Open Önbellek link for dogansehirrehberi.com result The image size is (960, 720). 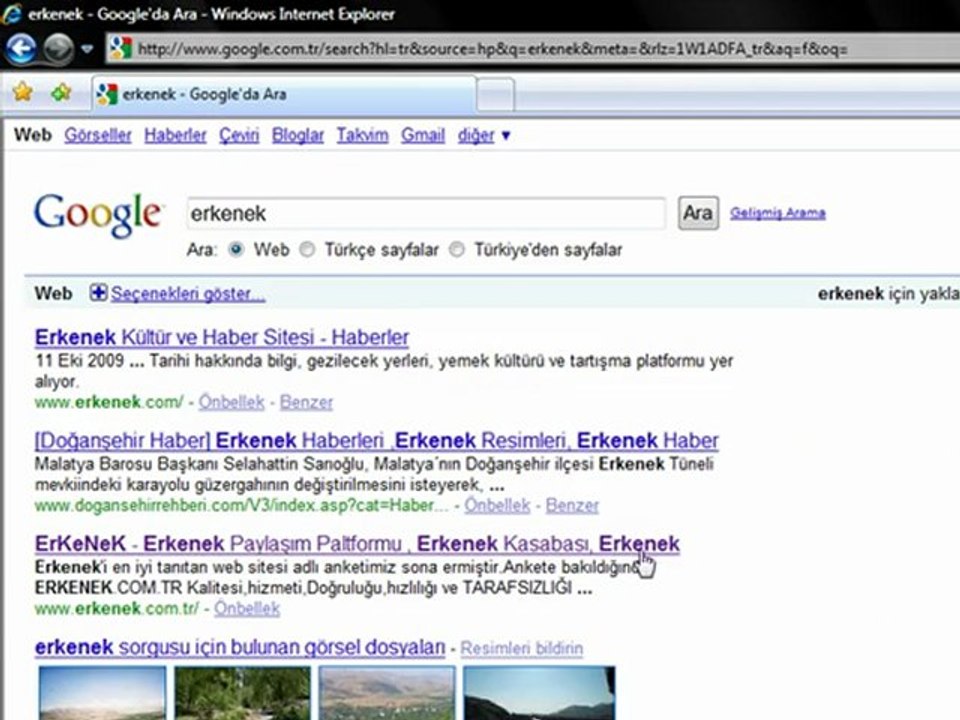pos(497,506)
